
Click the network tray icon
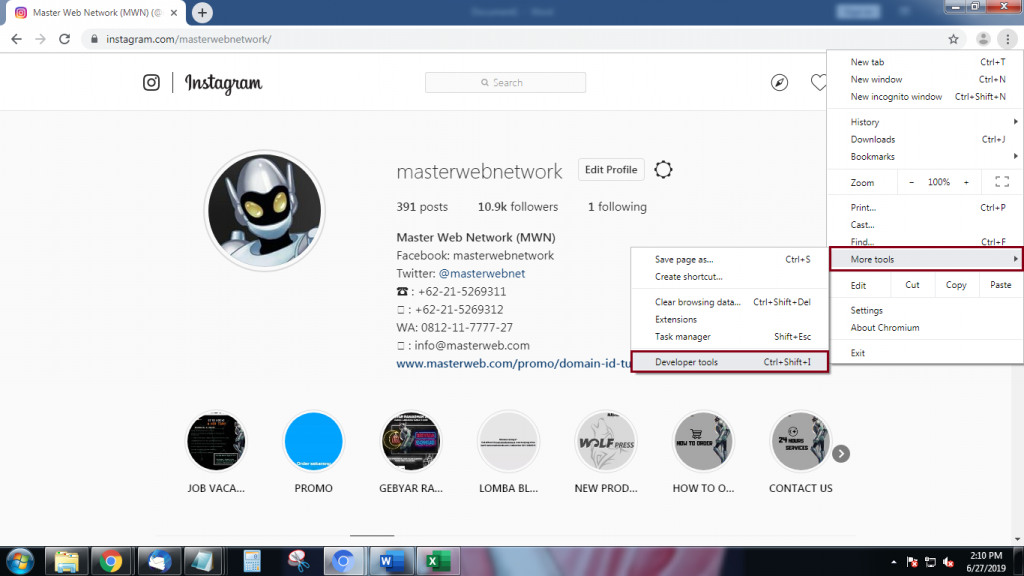pos(931,562)
